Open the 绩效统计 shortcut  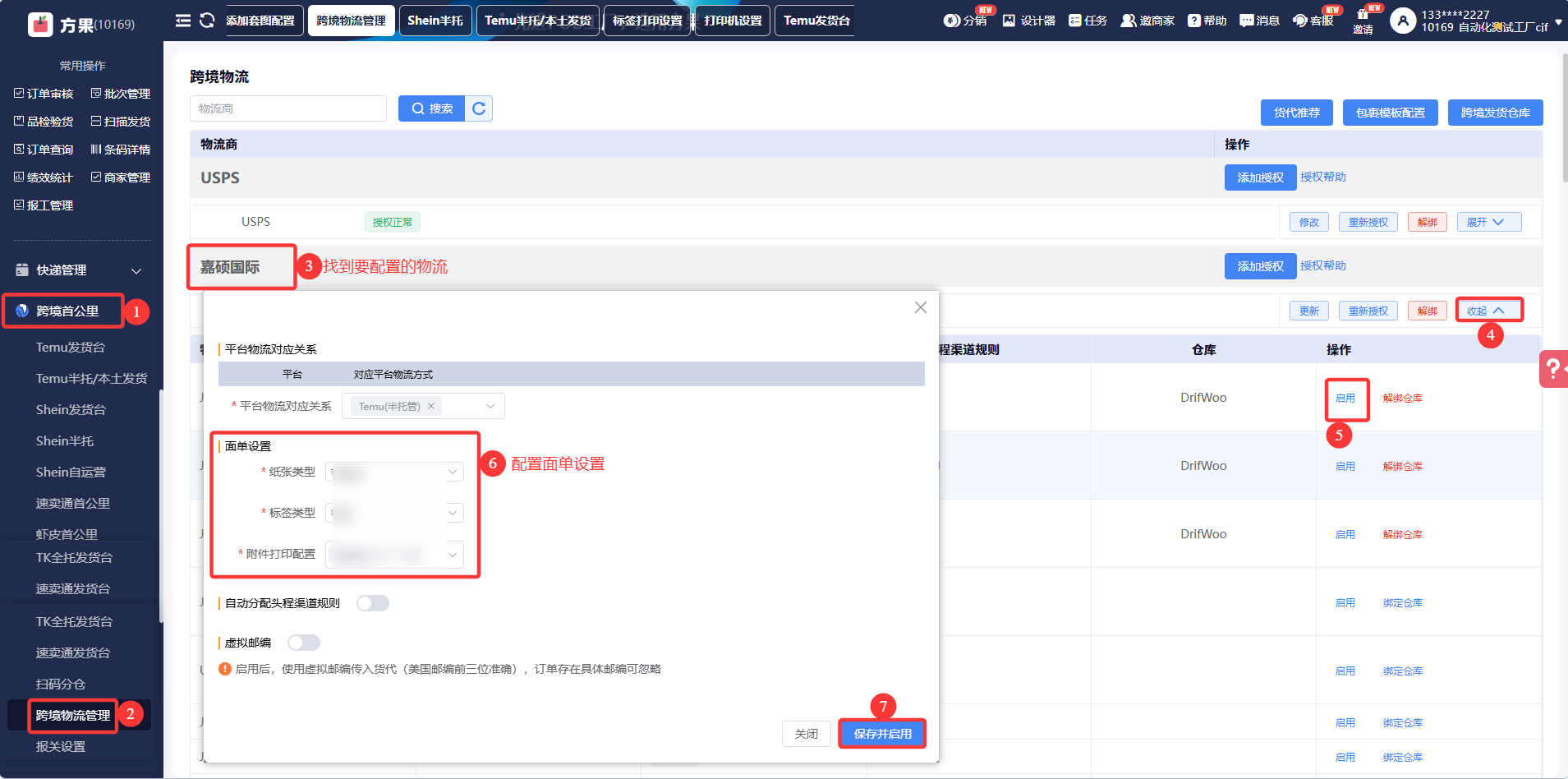(x=44, y=177)
